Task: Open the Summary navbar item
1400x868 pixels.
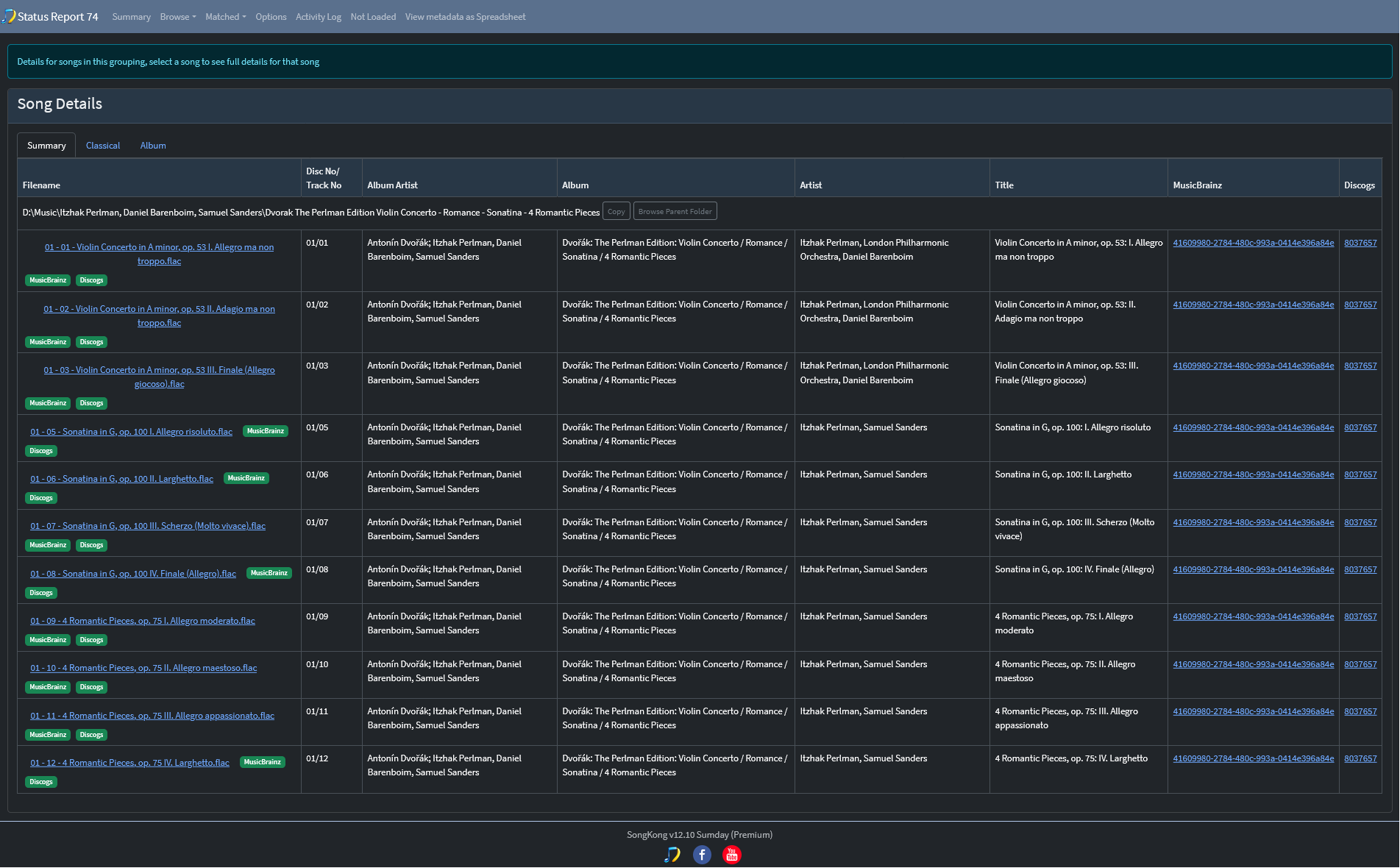Action: (x=132, y=17)
